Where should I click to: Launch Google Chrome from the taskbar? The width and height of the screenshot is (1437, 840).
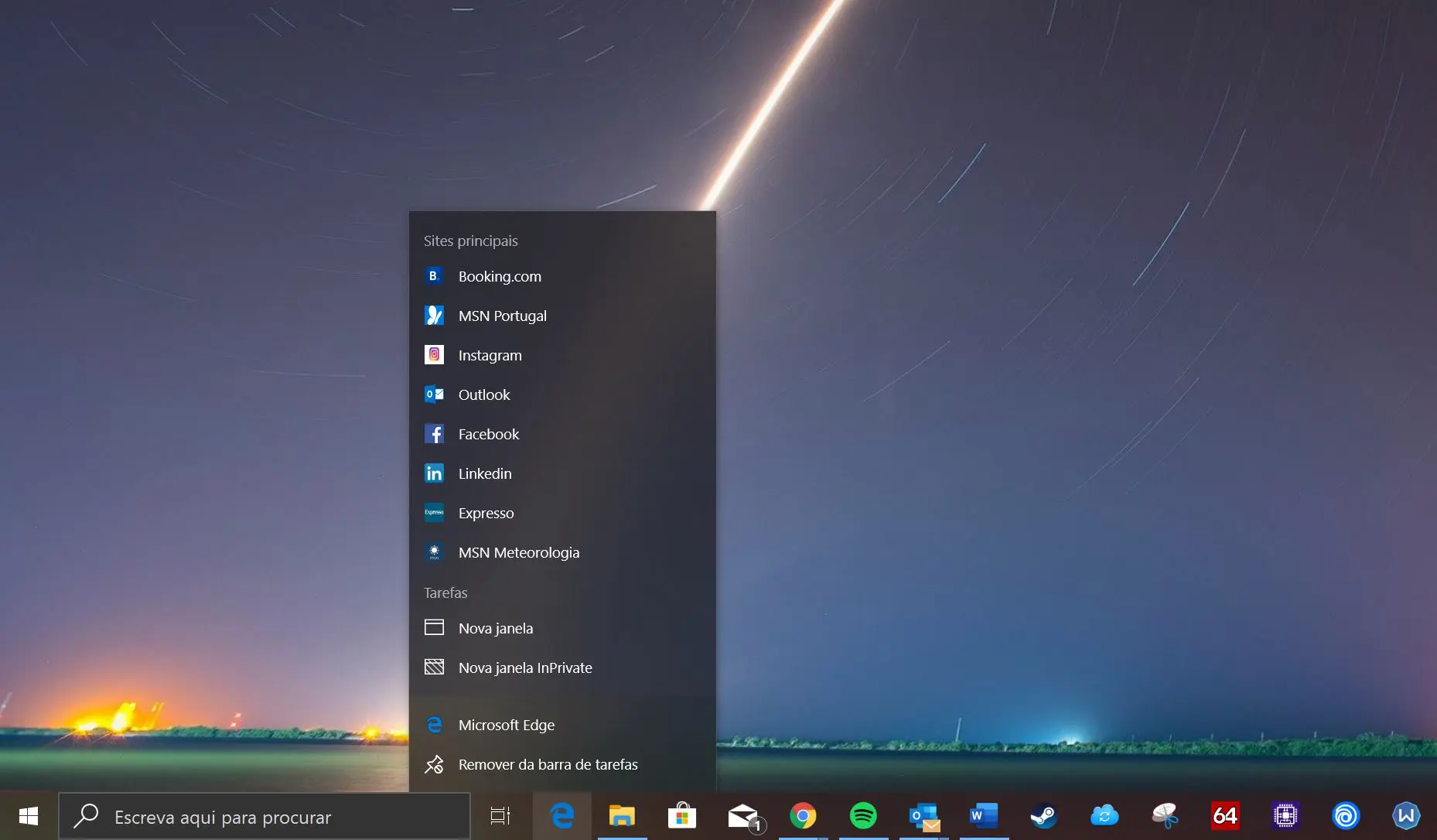(x=803, y=816)
